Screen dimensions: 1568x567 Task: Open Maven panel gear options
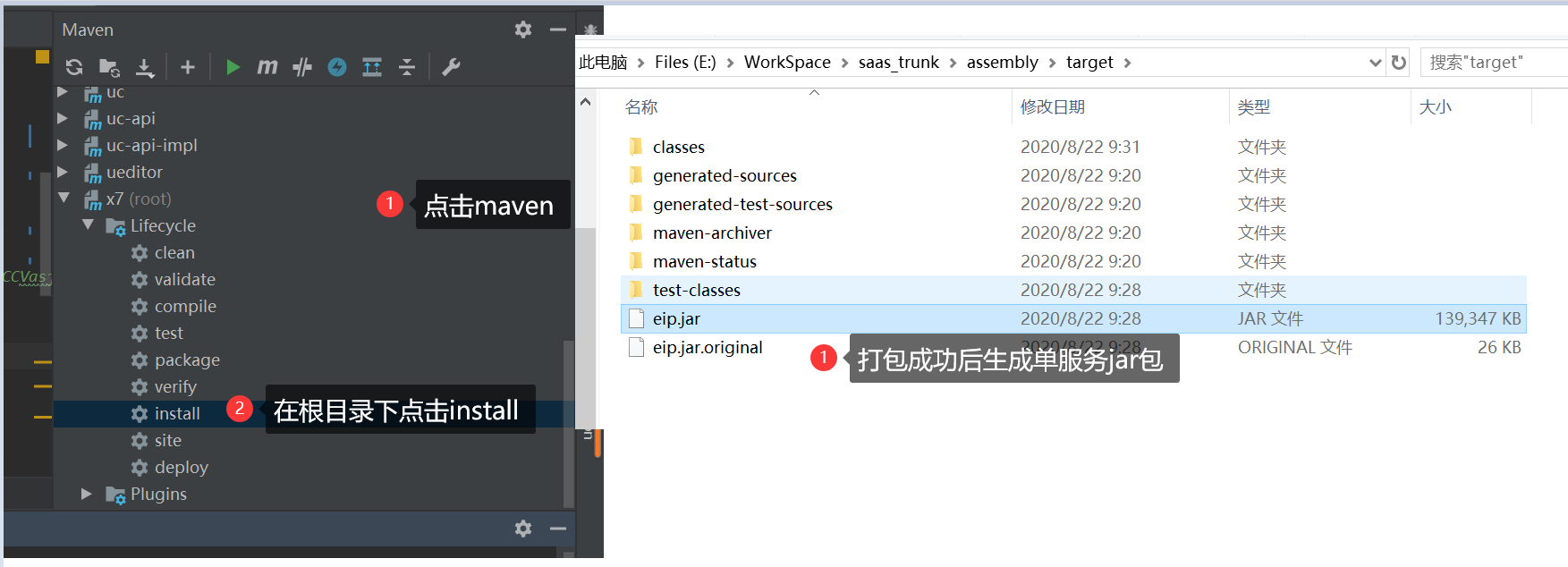tap(523, 30)
